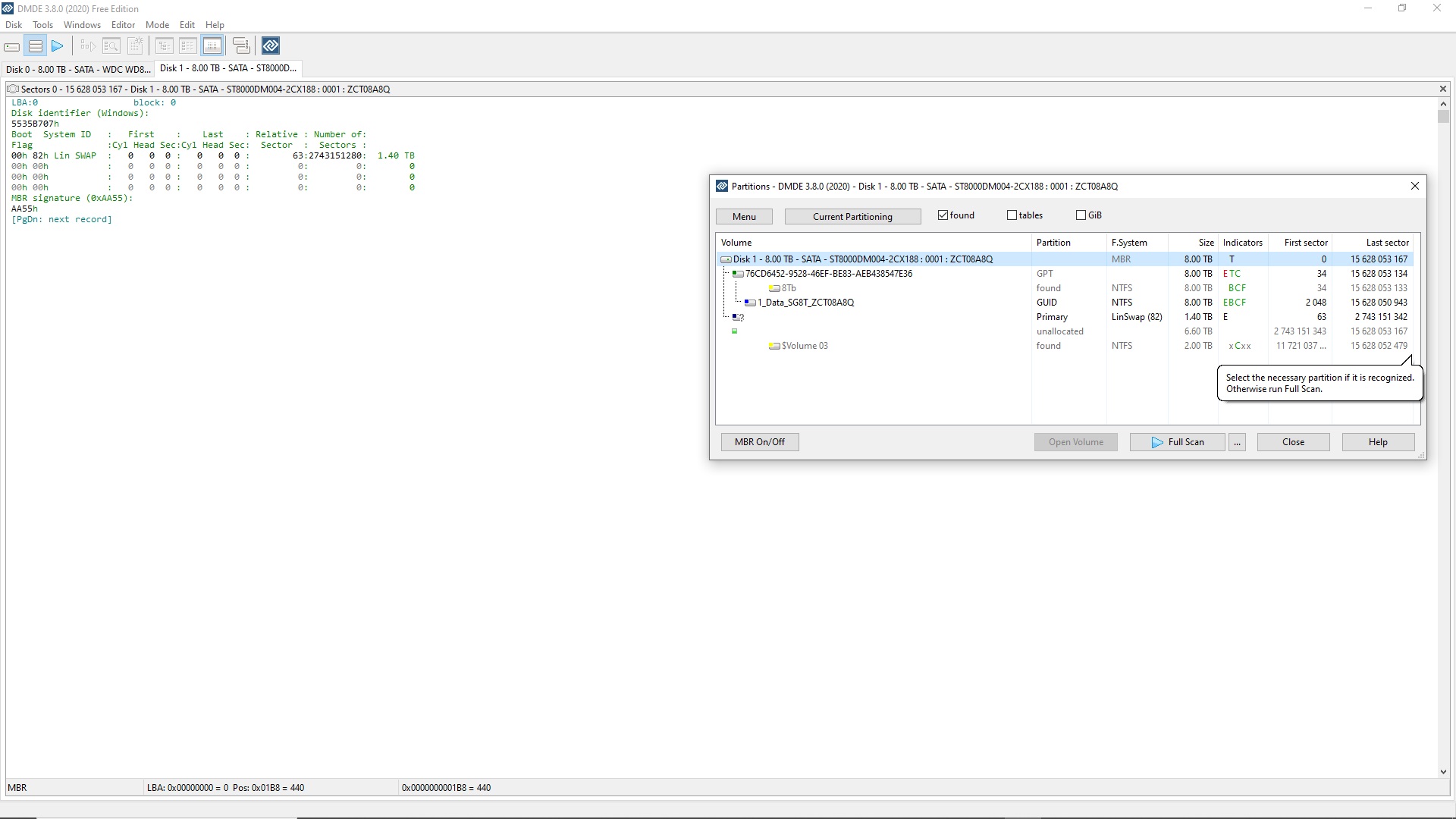The image size is (1456, 819).
Task: Click the F.System column header
Action: [x=1137, y=243]
